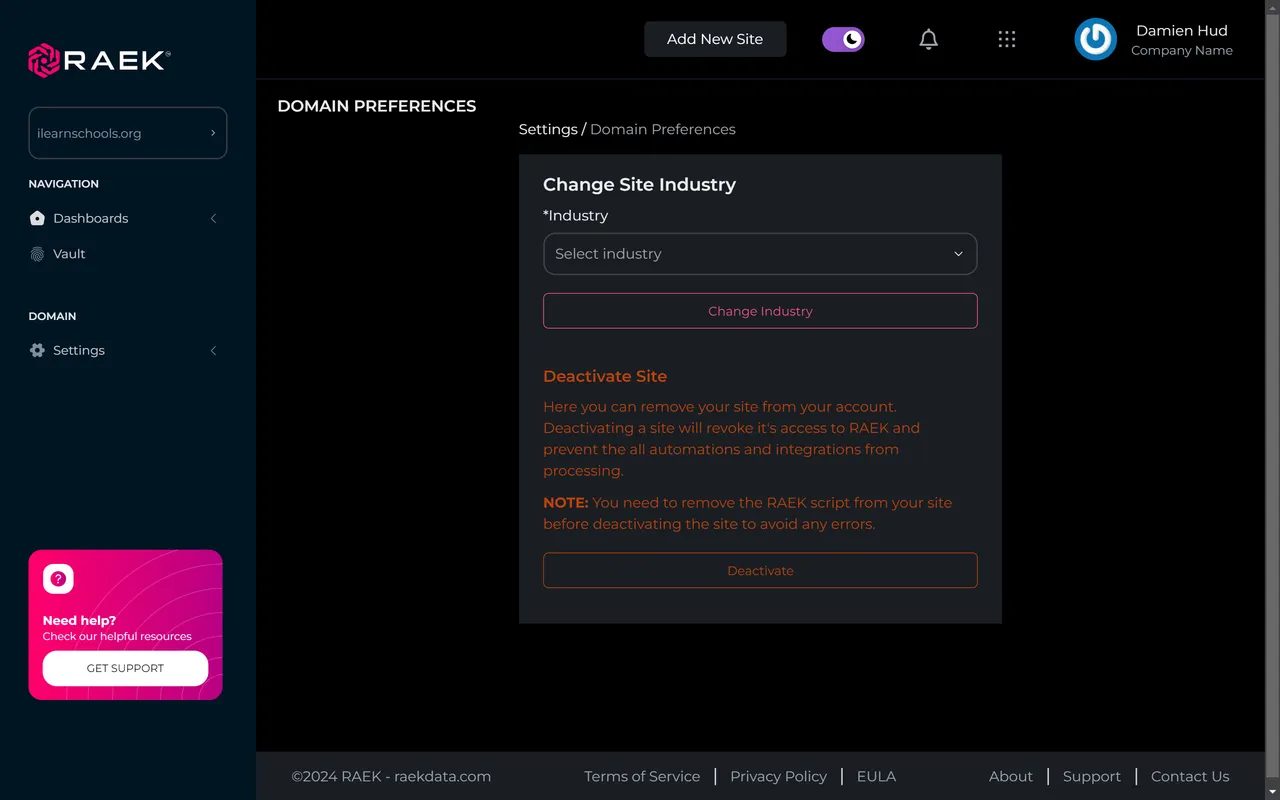Viewport: 1280px width, 800px height.
Task: Navigate to Settings via breadcrumb
Action: (548, 129)
